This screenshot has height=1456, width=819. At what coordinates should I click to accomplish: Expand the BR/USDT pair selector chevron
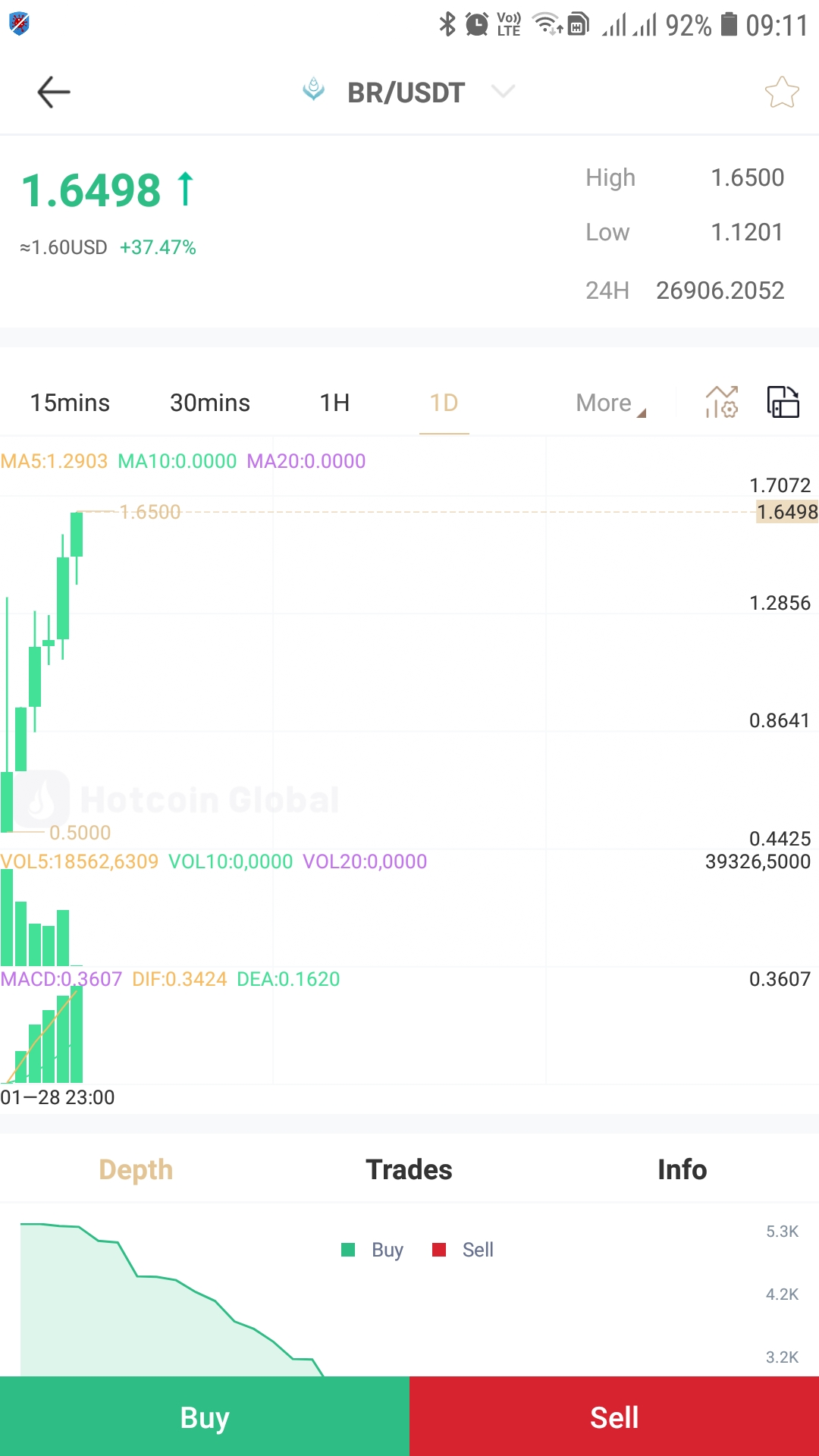click(x=503, y=92)
